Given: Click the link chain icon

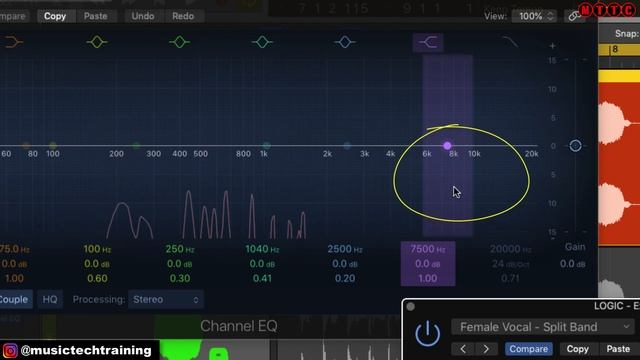Looking at the screenshot, I should tap(574, 16).
